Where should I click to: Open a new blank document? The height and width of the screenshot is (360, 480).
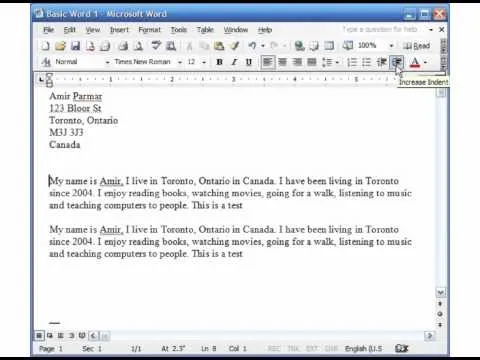[45, 46]
